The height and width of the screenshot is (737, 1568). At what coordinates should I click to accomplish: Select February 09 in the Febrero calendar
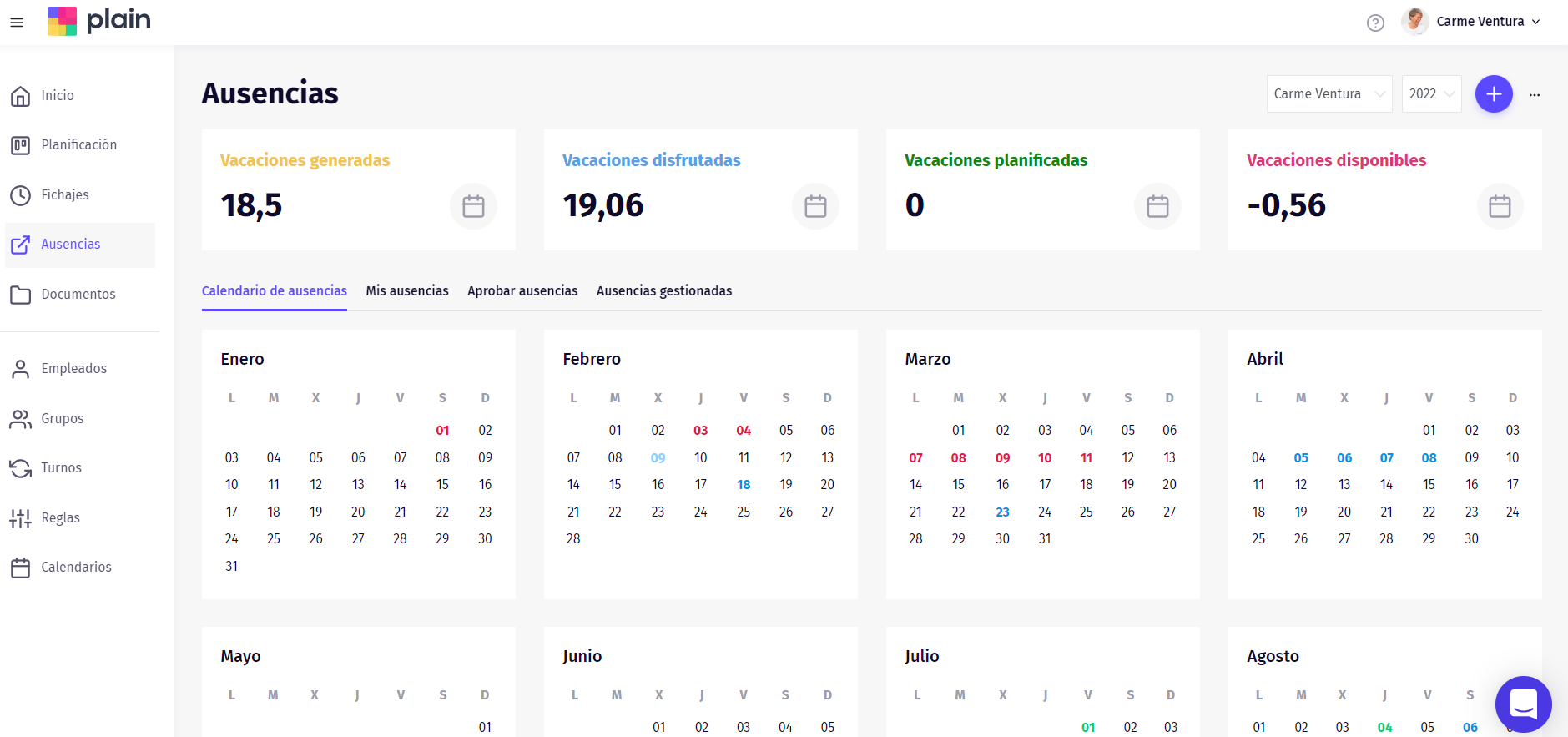point(658,458)
